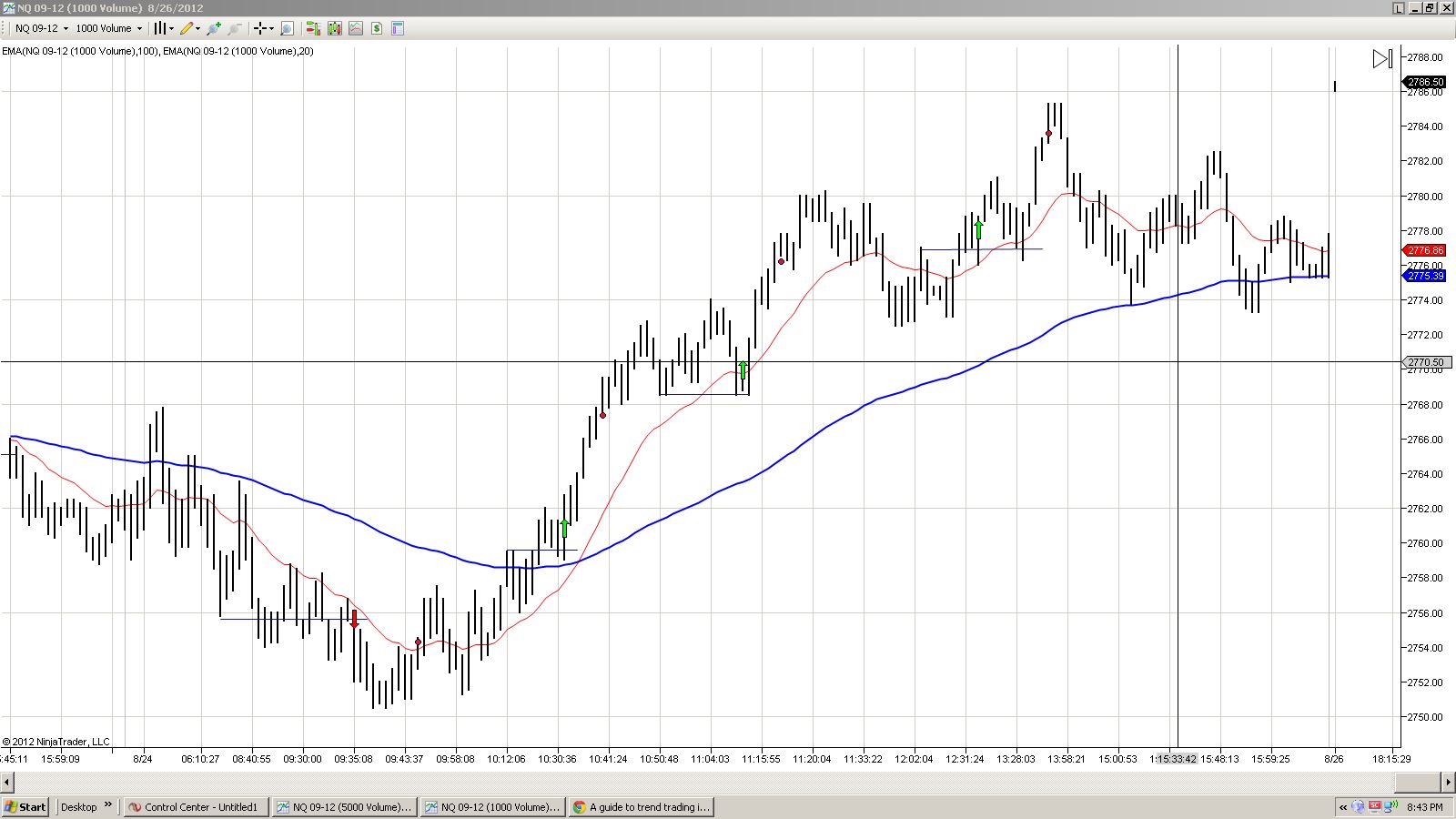Click the greyed pin zoom-out icon

coord(235,28)
